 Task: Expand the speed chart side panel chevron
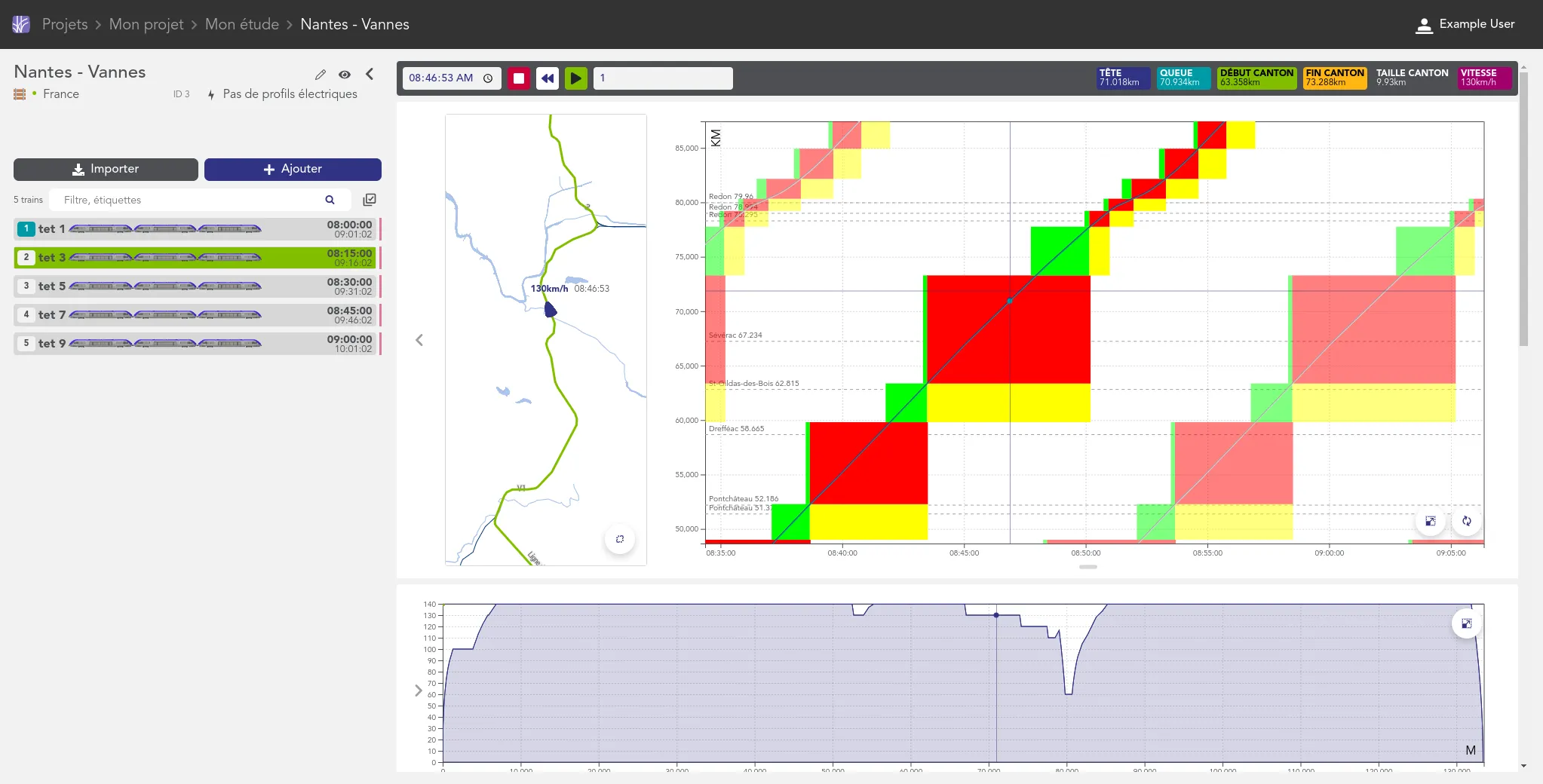click(x=419, y=691)
